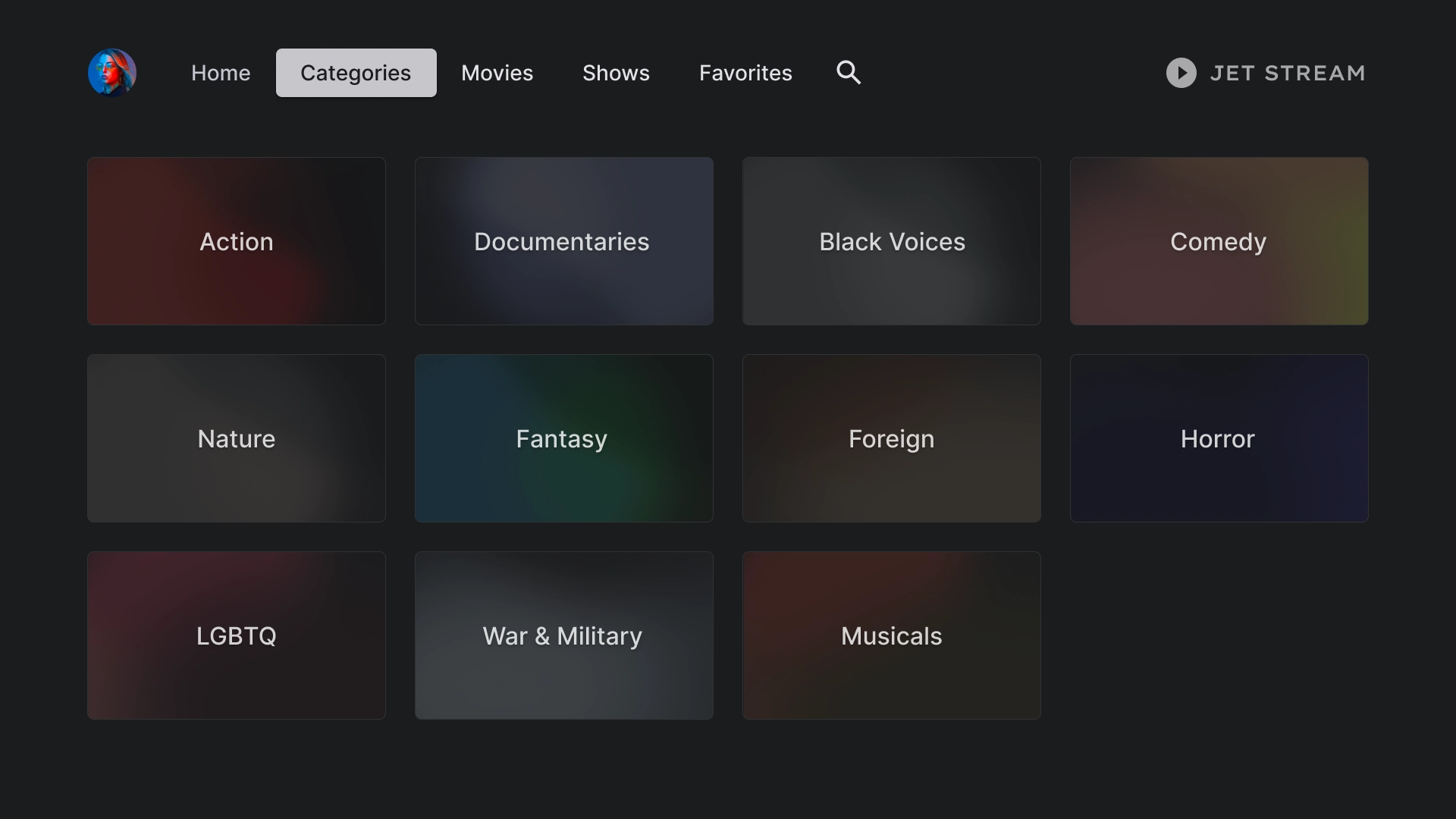1456x819 pixels.
Task: Open the Nature category
Action: [236, 438]
